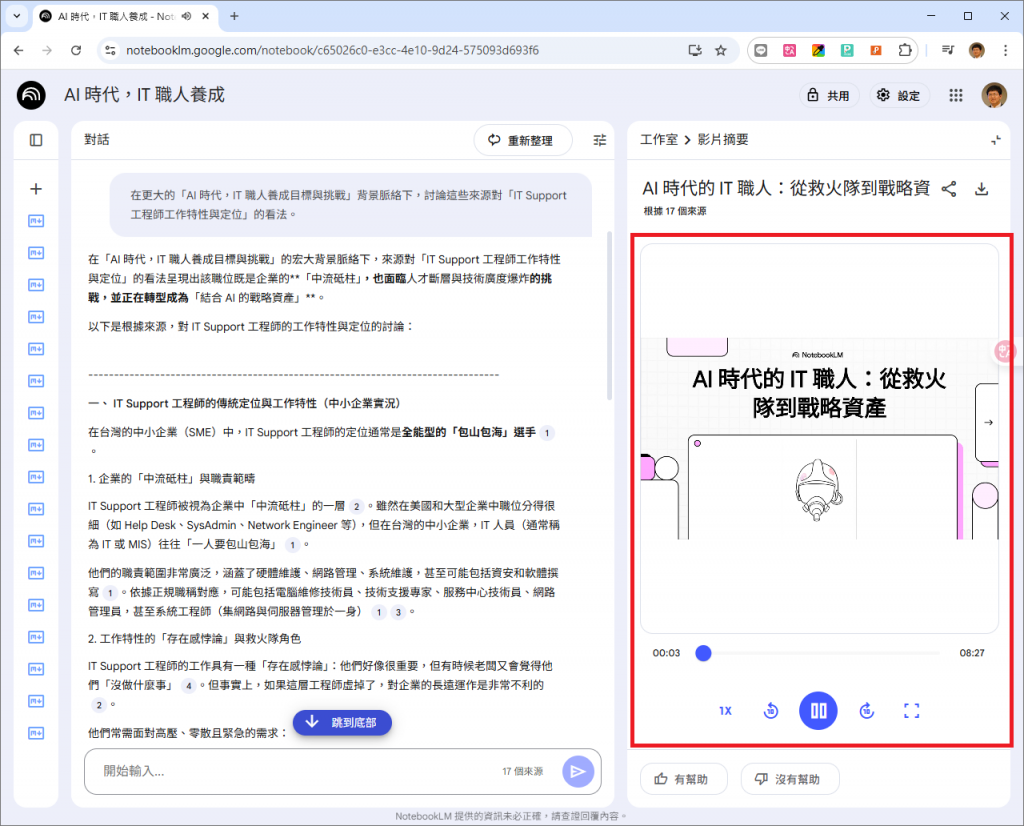Send the chat message arrow button
1024x826 pixels.
pyautogui.click(x=578, y=772)
